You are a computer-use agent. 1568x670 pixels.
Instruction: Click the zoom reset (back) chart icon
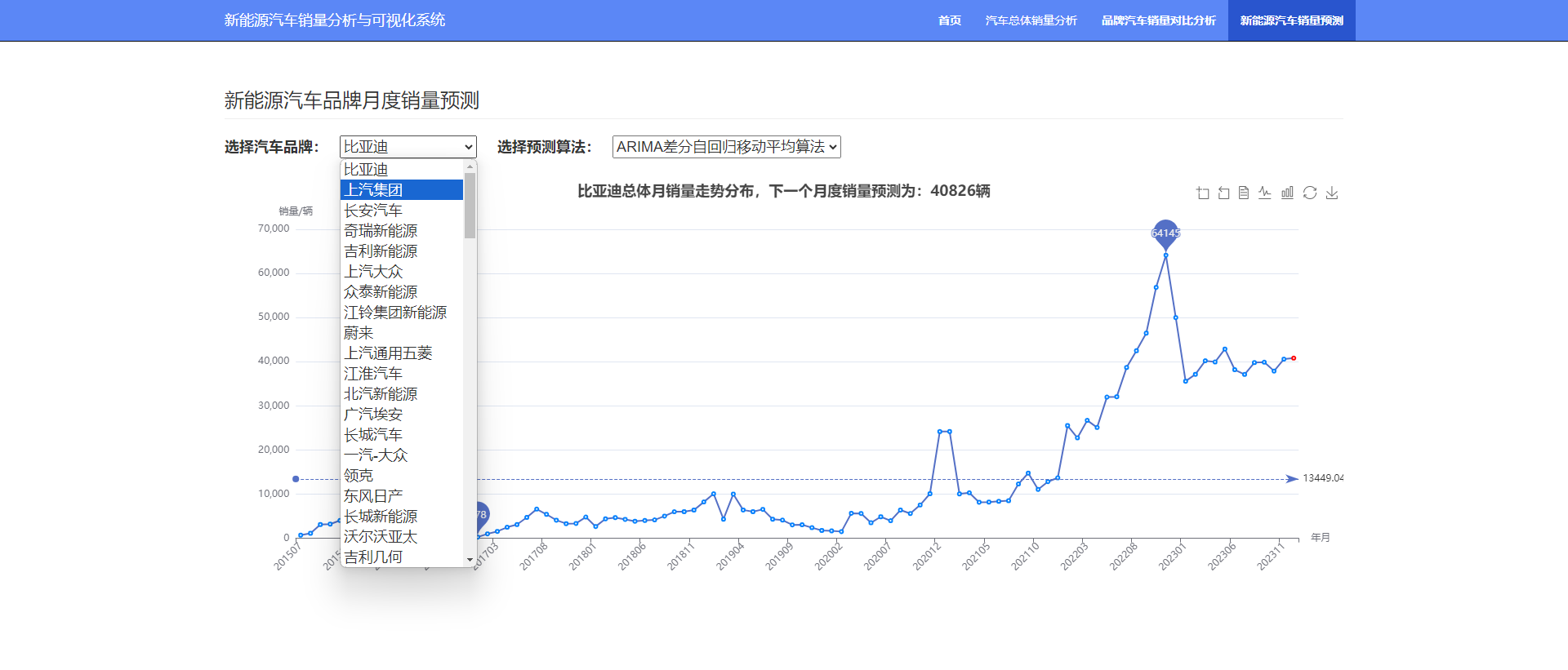1223,193
